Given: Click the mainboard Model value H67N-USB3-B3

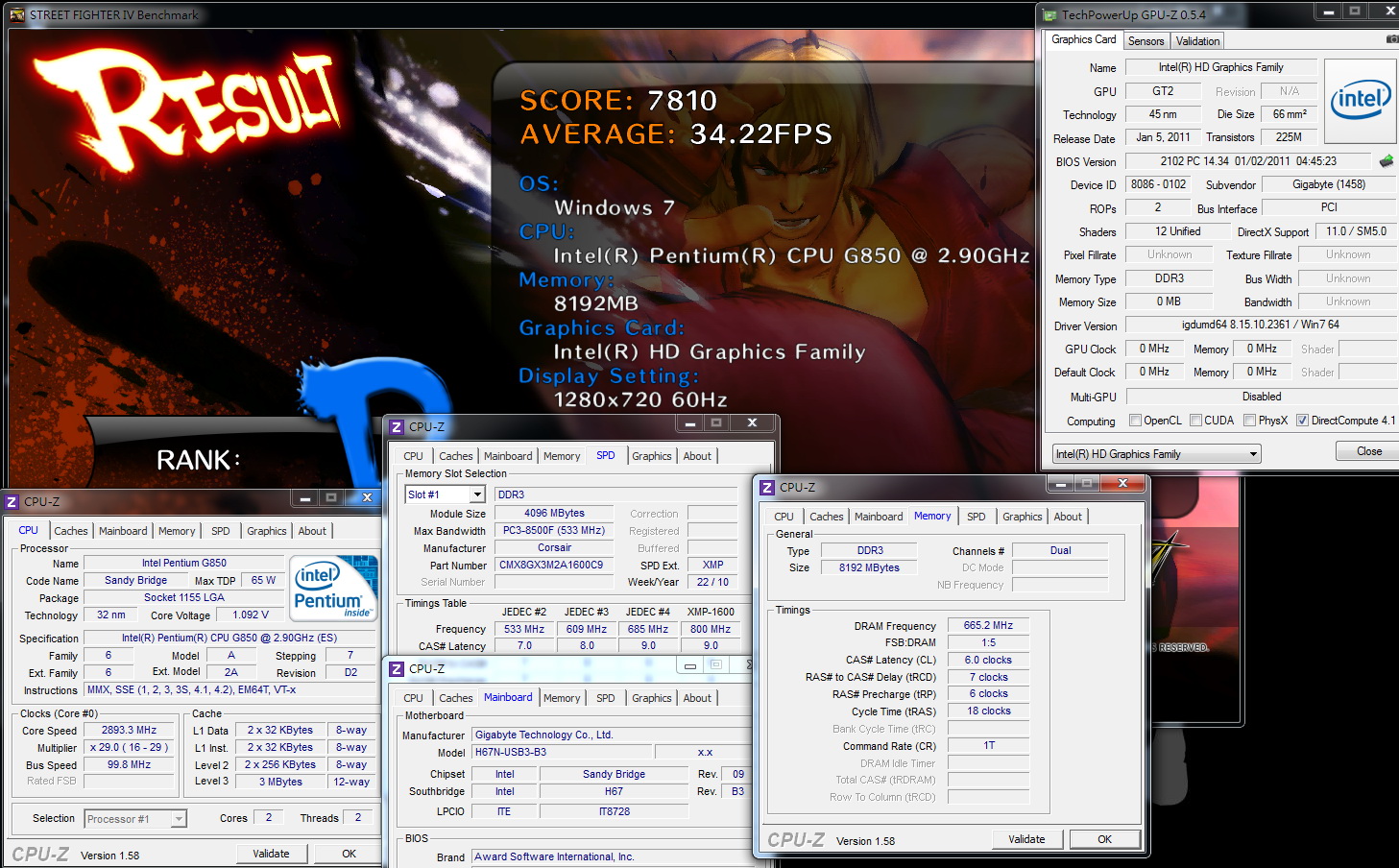Looking at the screenshot, I should click(562, 752).
